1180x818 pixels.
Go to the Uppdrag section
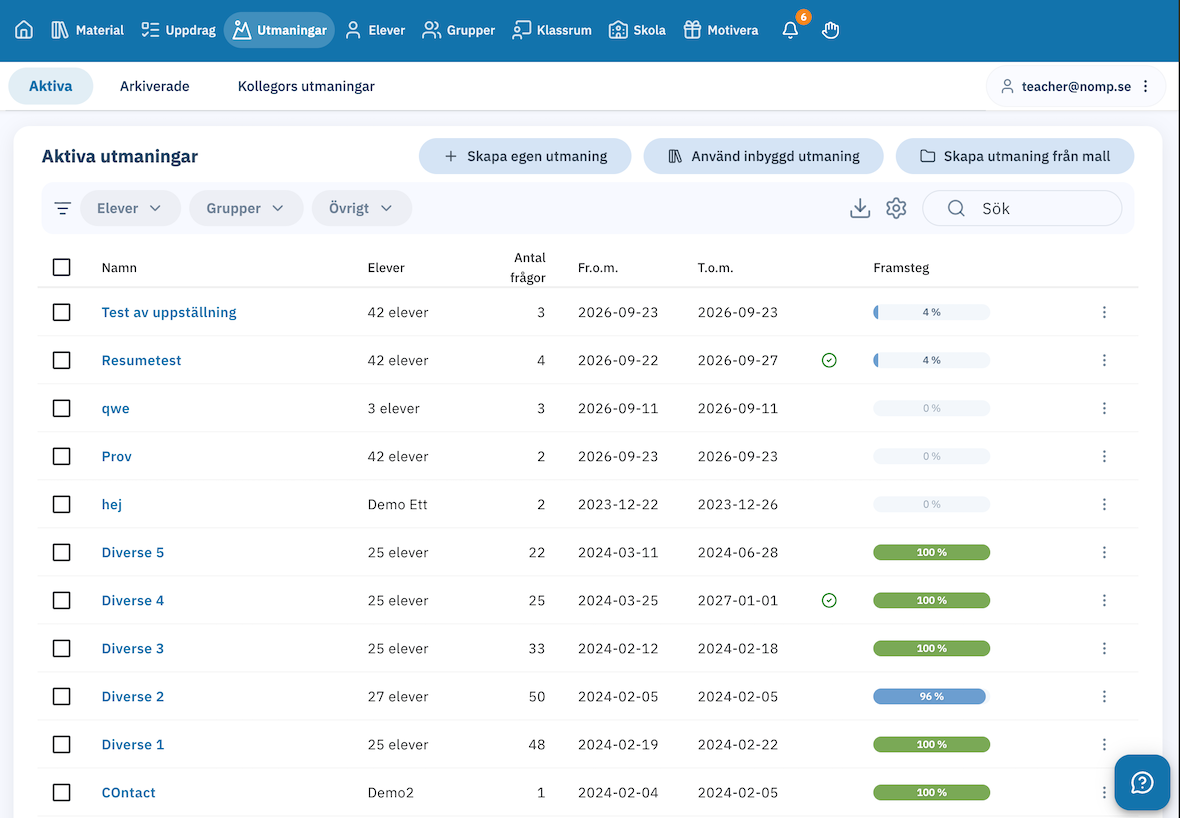[178, 30]
